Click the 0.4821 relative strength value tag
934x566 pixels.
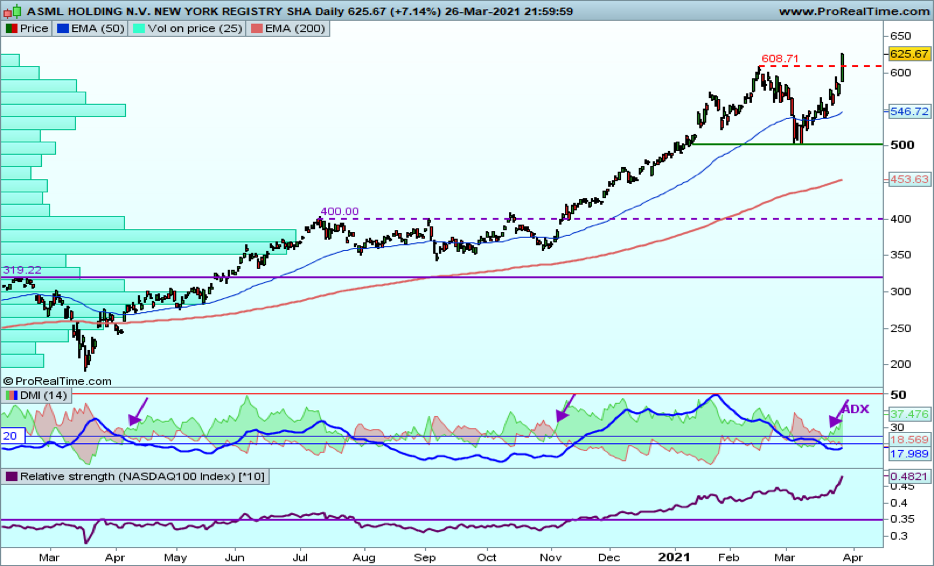point(909,476)
